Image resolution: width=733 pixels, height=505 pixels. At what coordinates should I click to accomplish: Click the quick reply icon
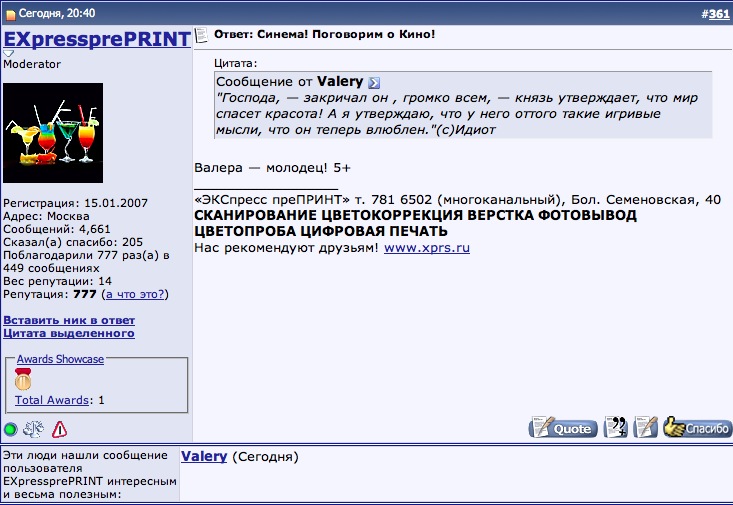(646, 428)
